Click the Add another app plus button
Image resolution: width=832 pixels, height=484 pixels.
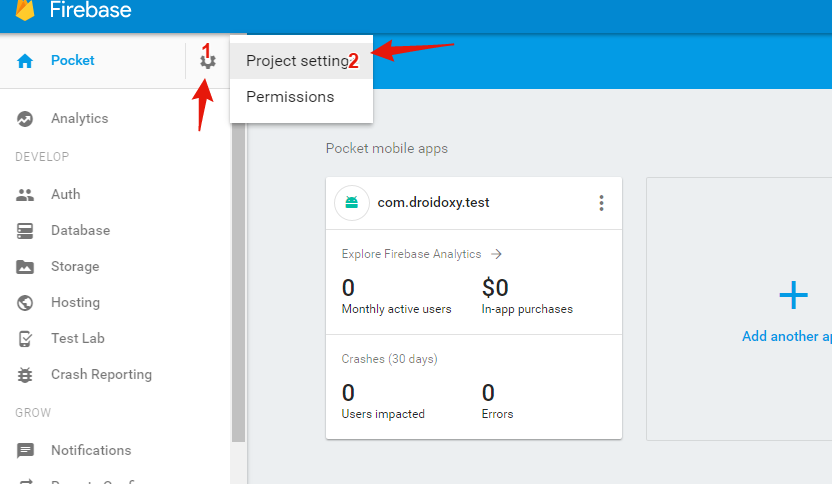click(x=793, y=295)
